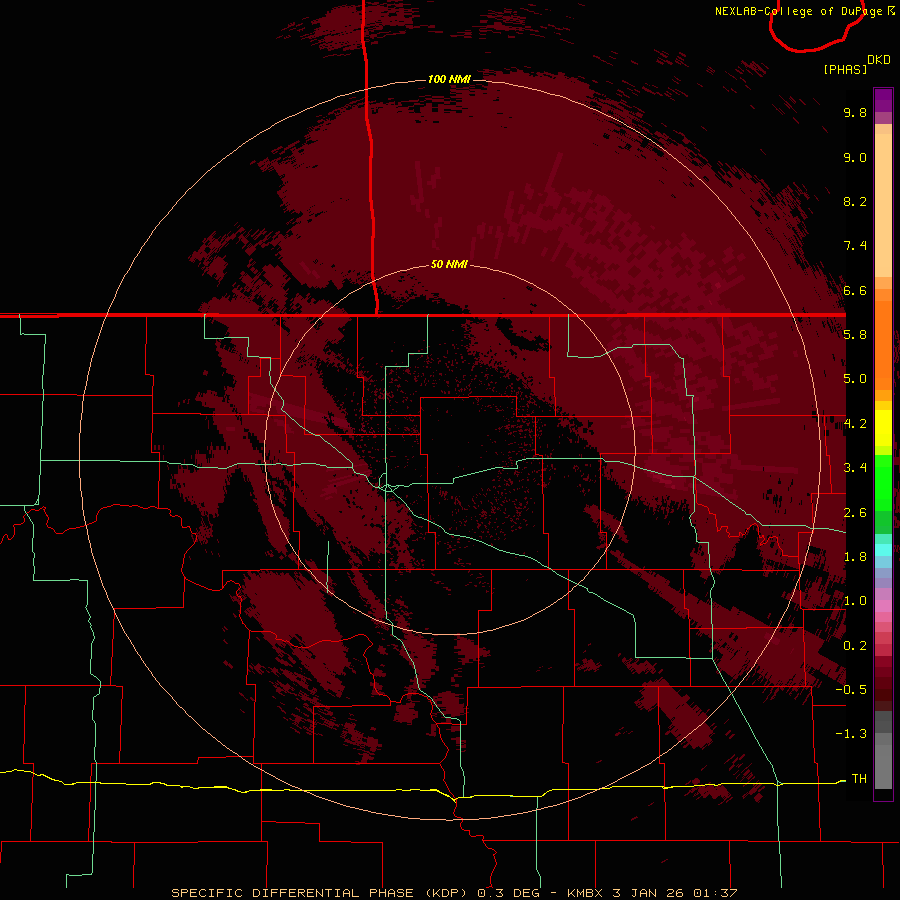
Task: Pick the cyan segment of the color bar
Action: 883,550
